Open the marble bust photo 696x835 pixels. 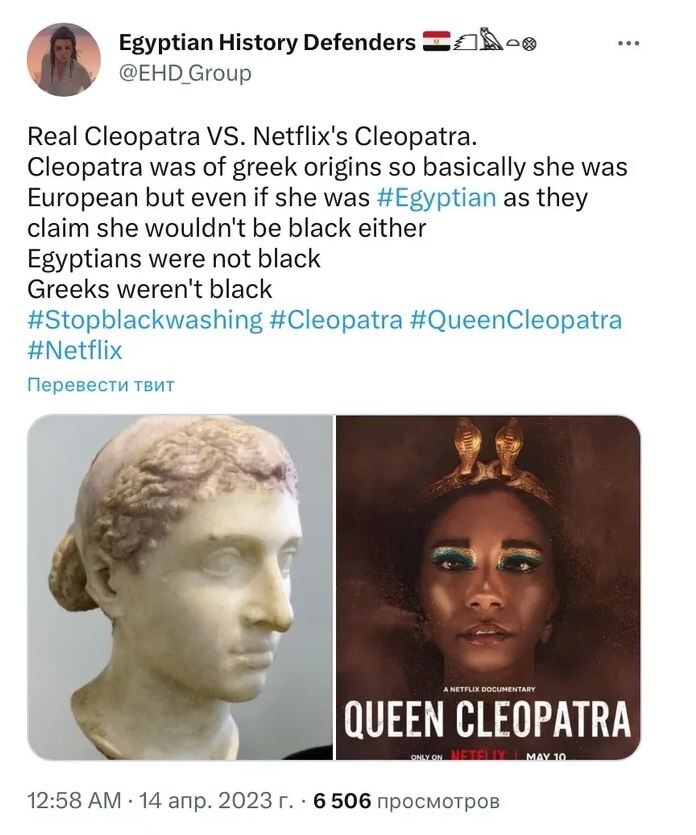point(180,587)
